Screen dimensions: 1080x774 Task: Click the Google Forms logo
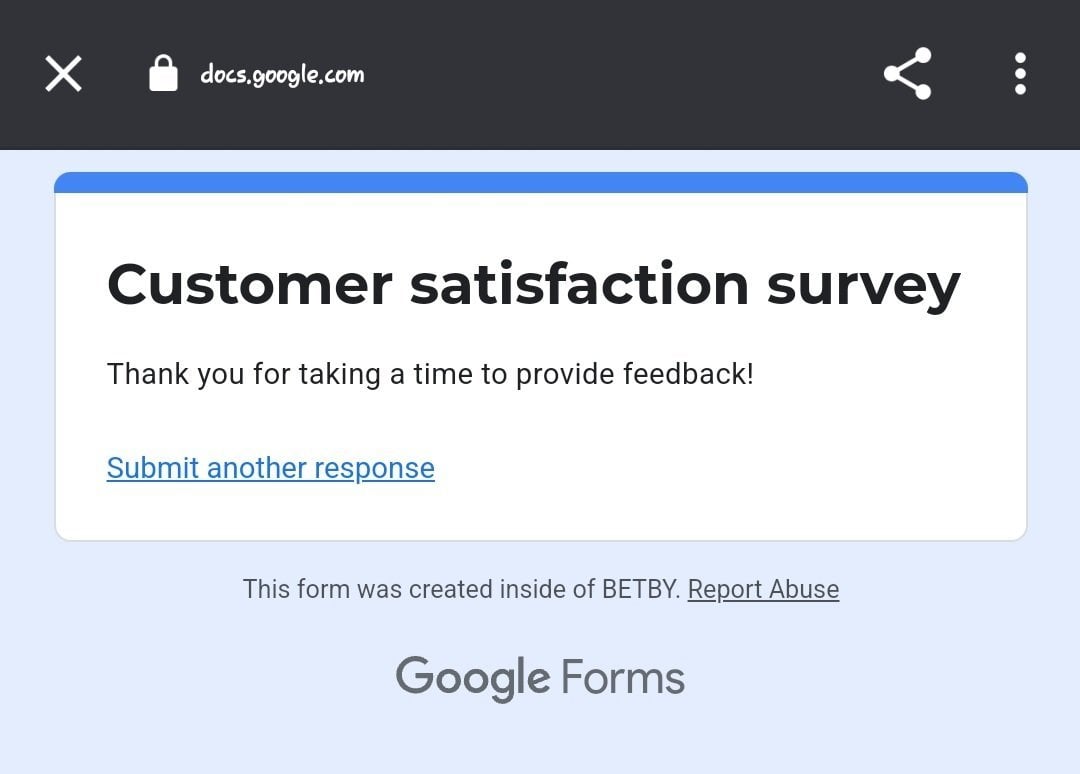pyautogui.click(x=540, y=678)
